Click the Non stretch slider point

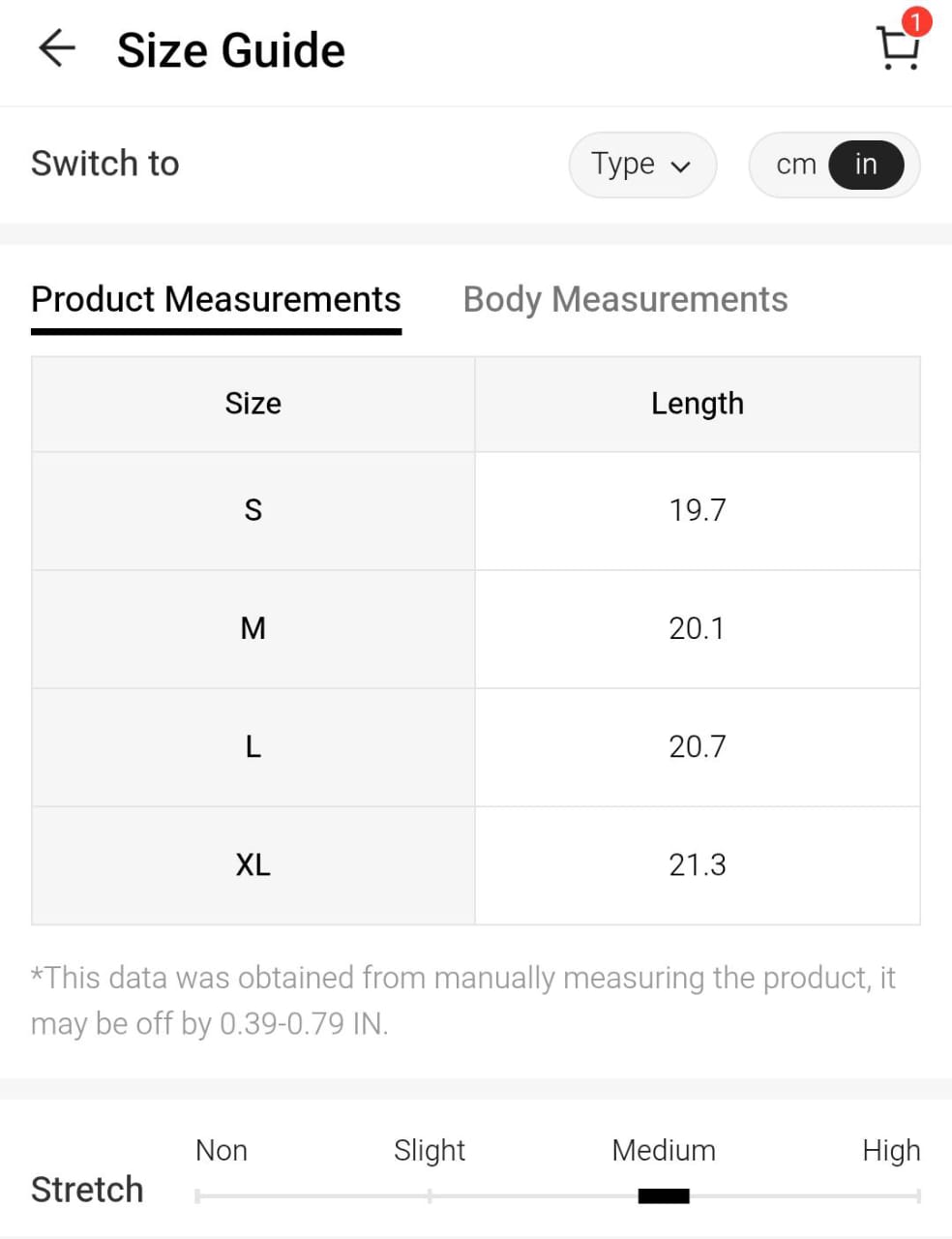coord(197,1196)
